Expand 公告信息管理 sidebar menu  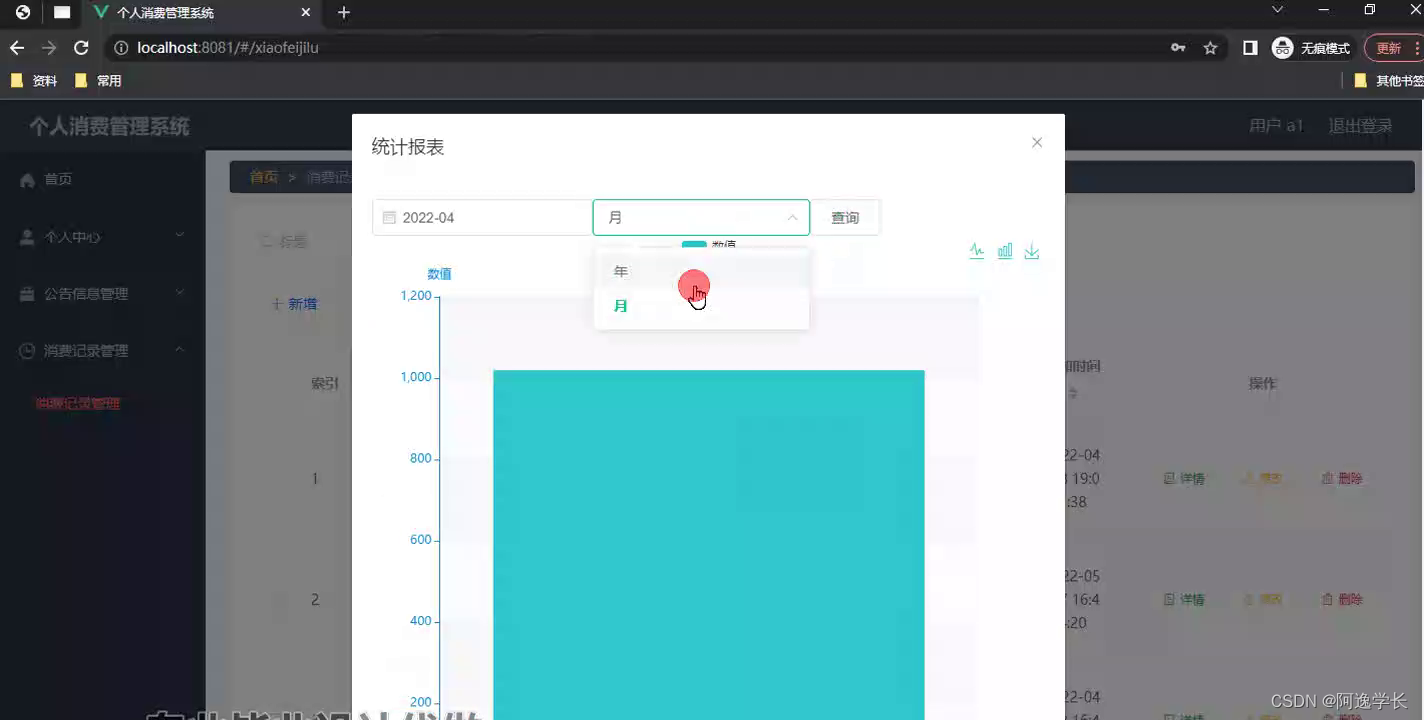pos(102,294)
